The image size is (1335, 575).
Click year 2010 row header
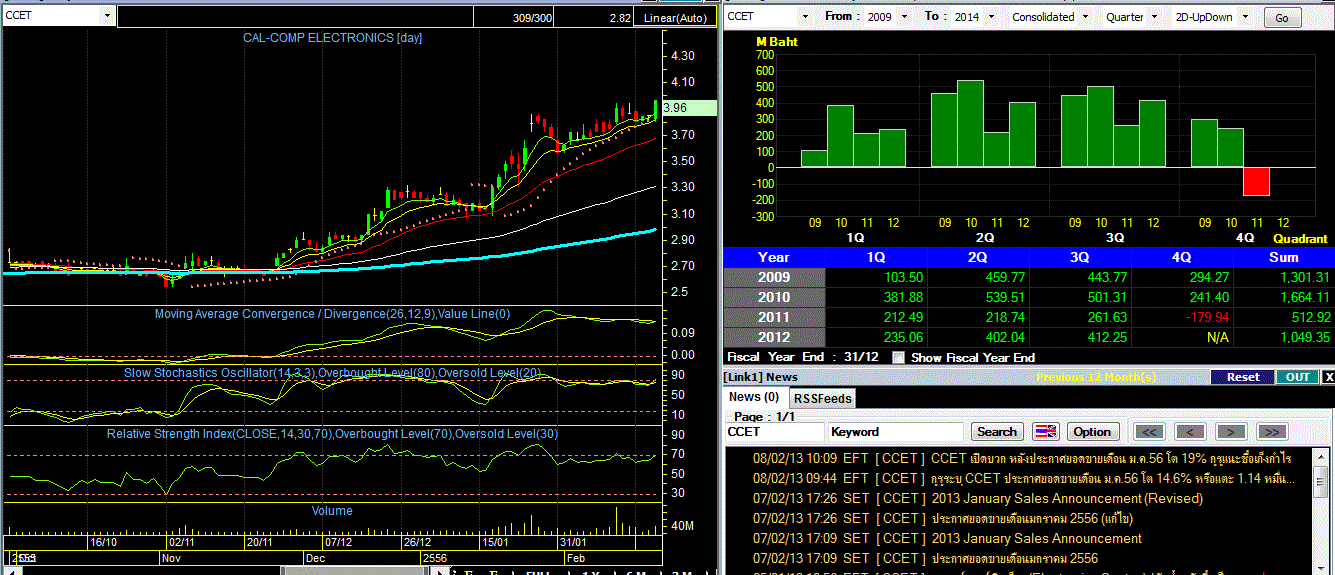click(x=774, y=297)
